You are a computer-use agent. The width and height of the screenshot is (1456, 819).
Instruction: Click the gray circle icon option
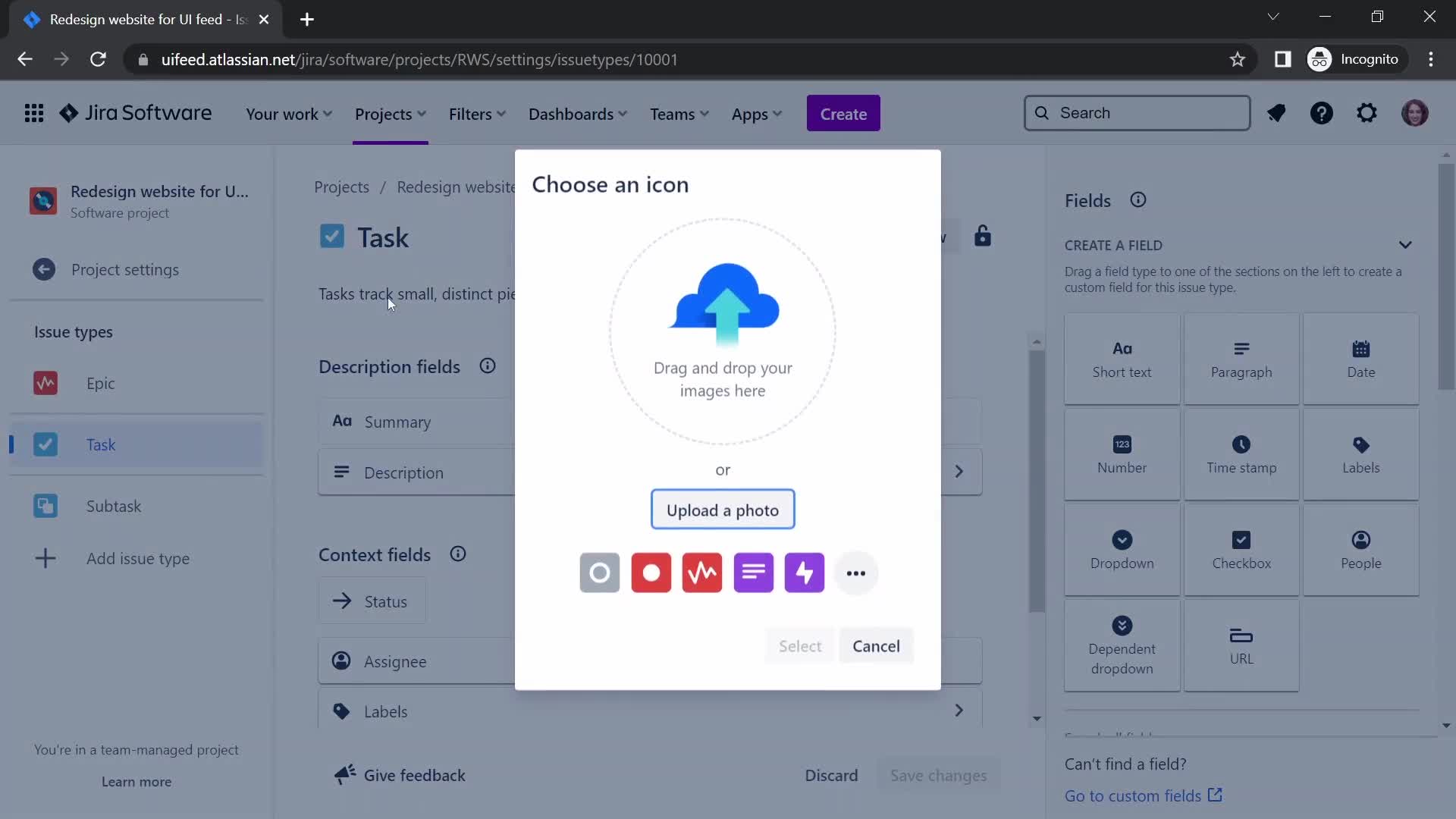click(x=600, y=572)
